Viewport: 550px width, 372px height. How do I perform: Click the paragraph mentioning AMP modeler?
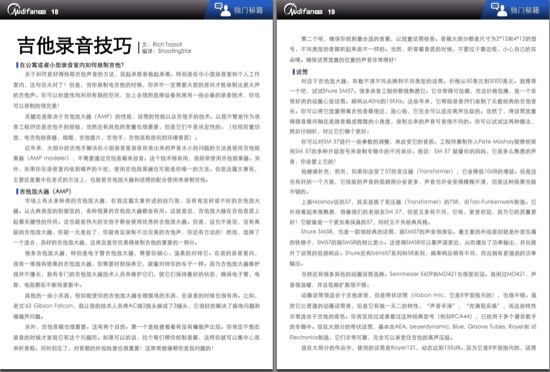coord(136,163)
